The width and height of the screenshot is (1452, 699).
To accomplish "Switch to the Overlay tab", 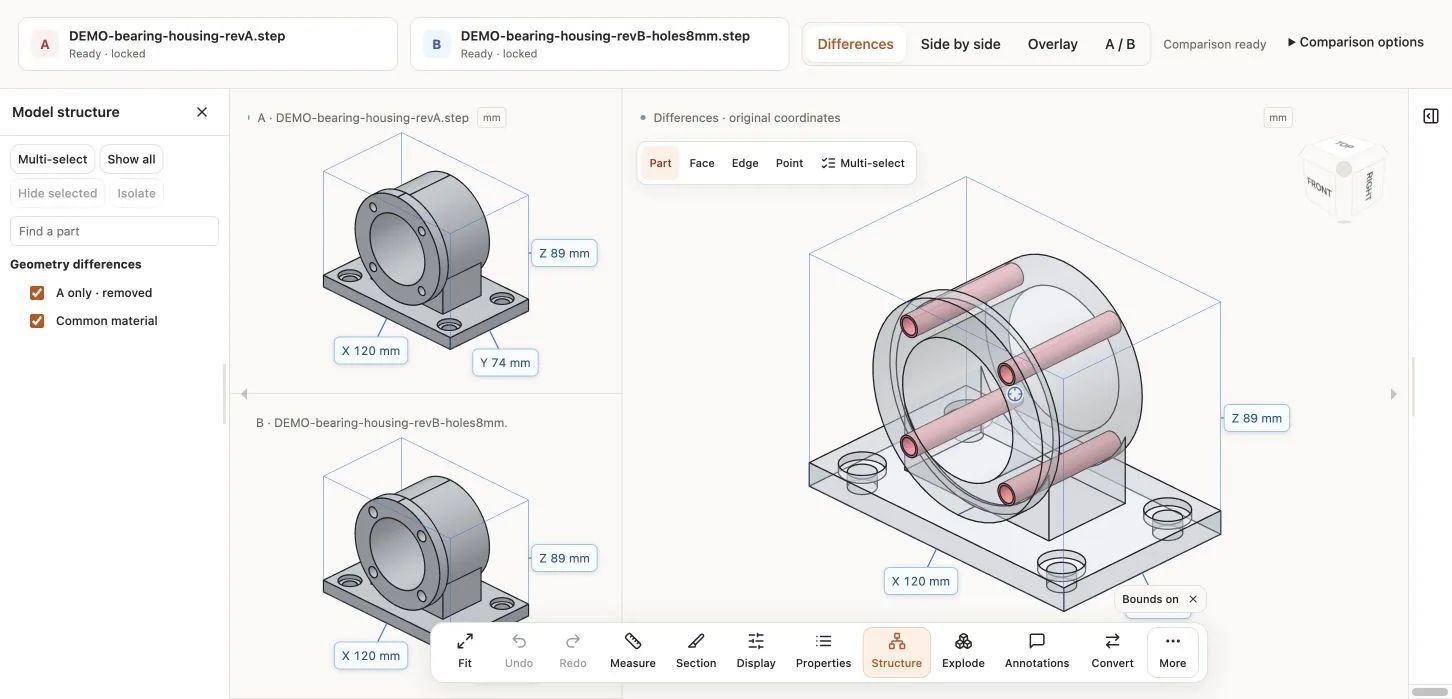I will click(1052, 44).
